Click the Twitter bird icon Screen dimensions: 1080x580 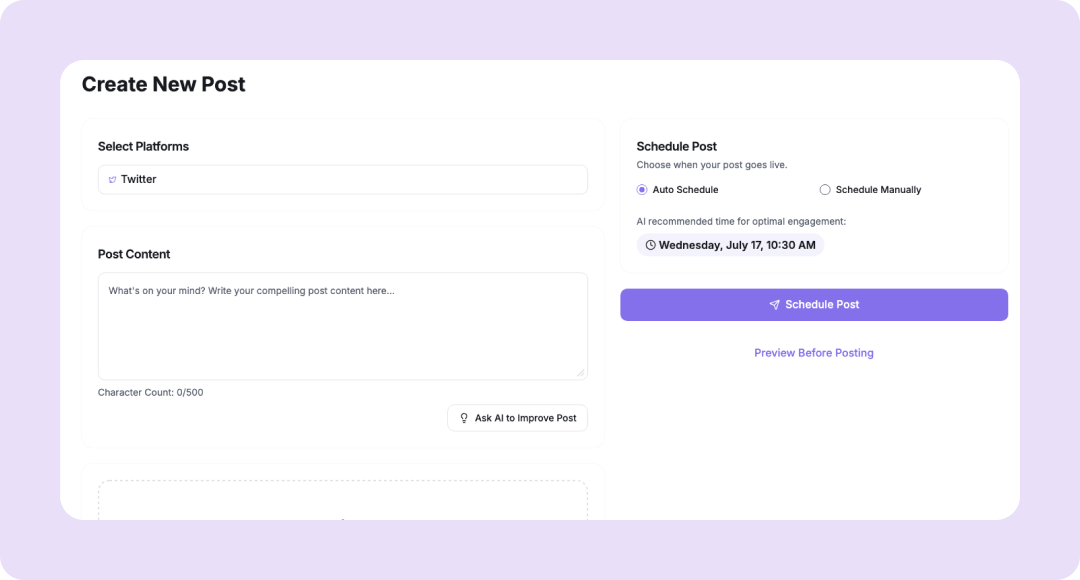[x=112, y=180]
